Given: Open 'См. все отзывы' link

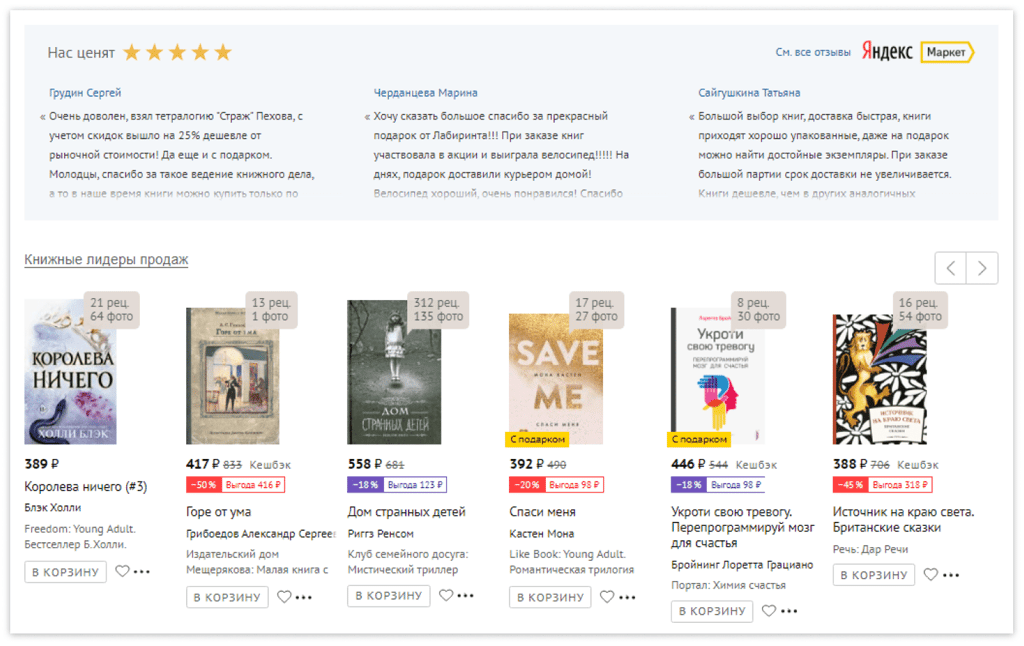Looking at the screenshot, I should pyautogui.click(x=813, y=52).
